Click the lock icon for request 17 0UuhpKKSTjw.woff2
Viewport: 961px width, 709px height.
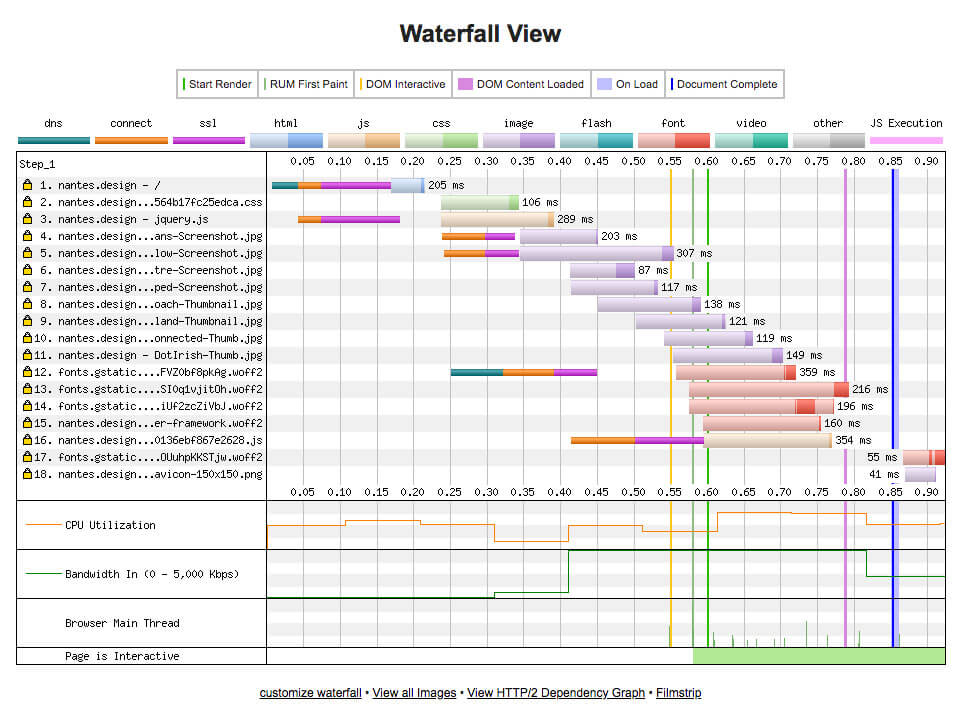(27, 457)
